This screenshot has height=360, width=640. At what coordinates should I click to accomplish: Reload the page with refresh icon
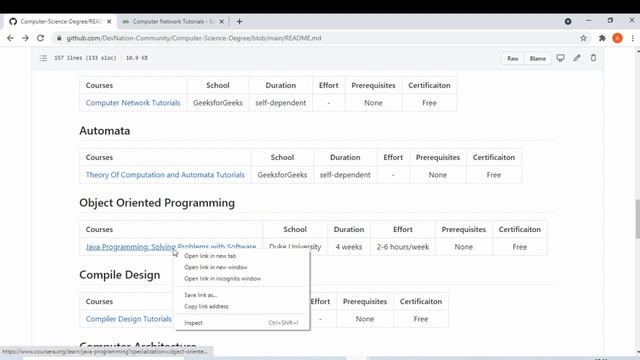(x=40, y=38)
